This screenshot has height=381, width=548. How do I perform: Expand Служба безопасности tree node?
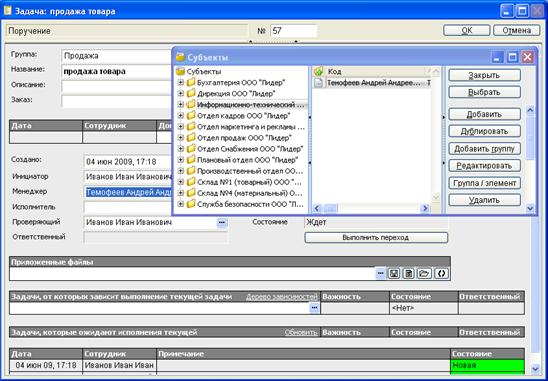181,204
